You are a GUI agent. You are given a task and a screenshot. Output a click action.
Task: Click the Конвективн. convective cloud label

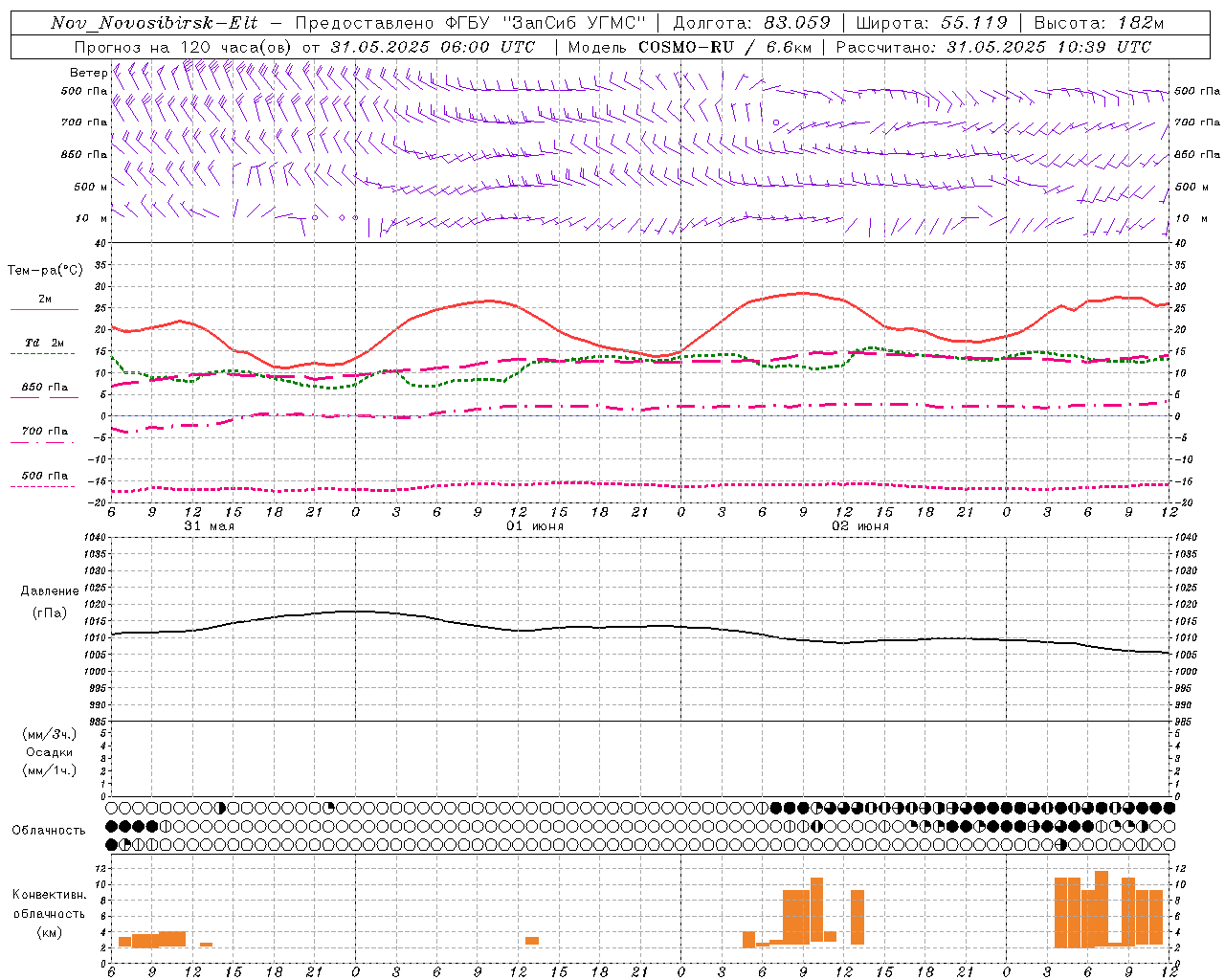50,895
